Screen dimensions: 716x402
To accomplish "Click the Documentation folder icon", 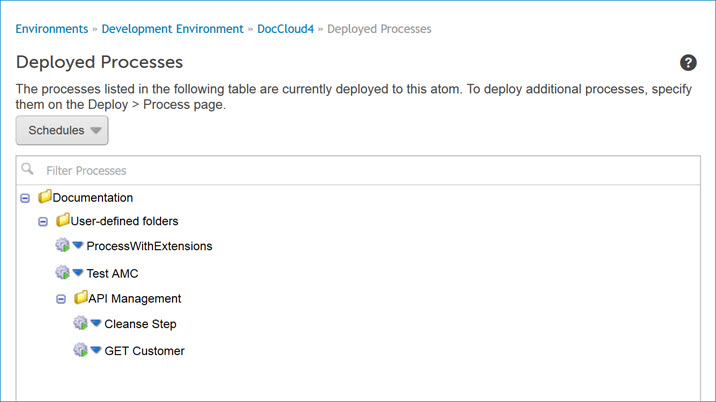I will coord(45,196).
